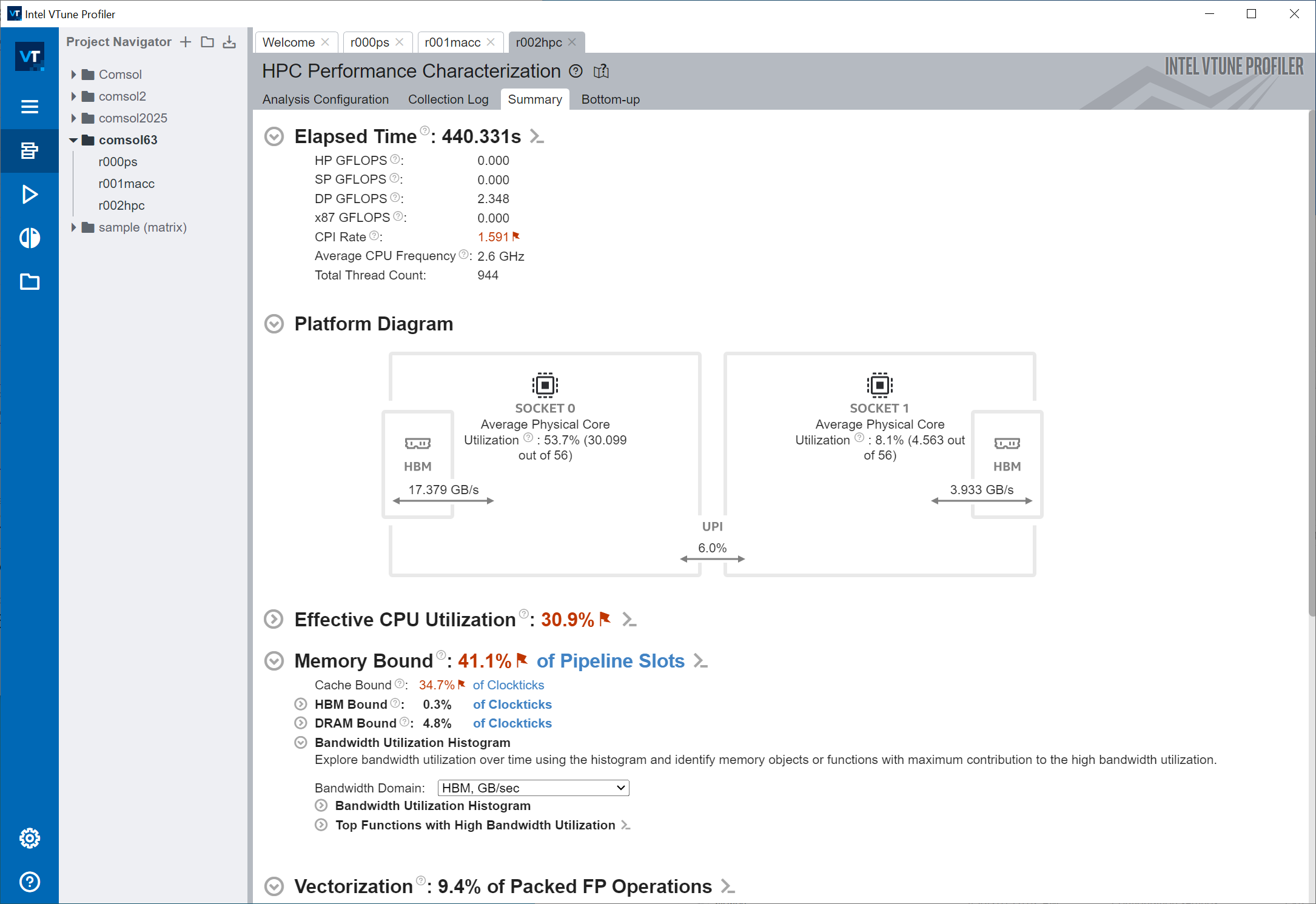Open the Bandwidth Domain dropdown

click(x=533, y=788)
